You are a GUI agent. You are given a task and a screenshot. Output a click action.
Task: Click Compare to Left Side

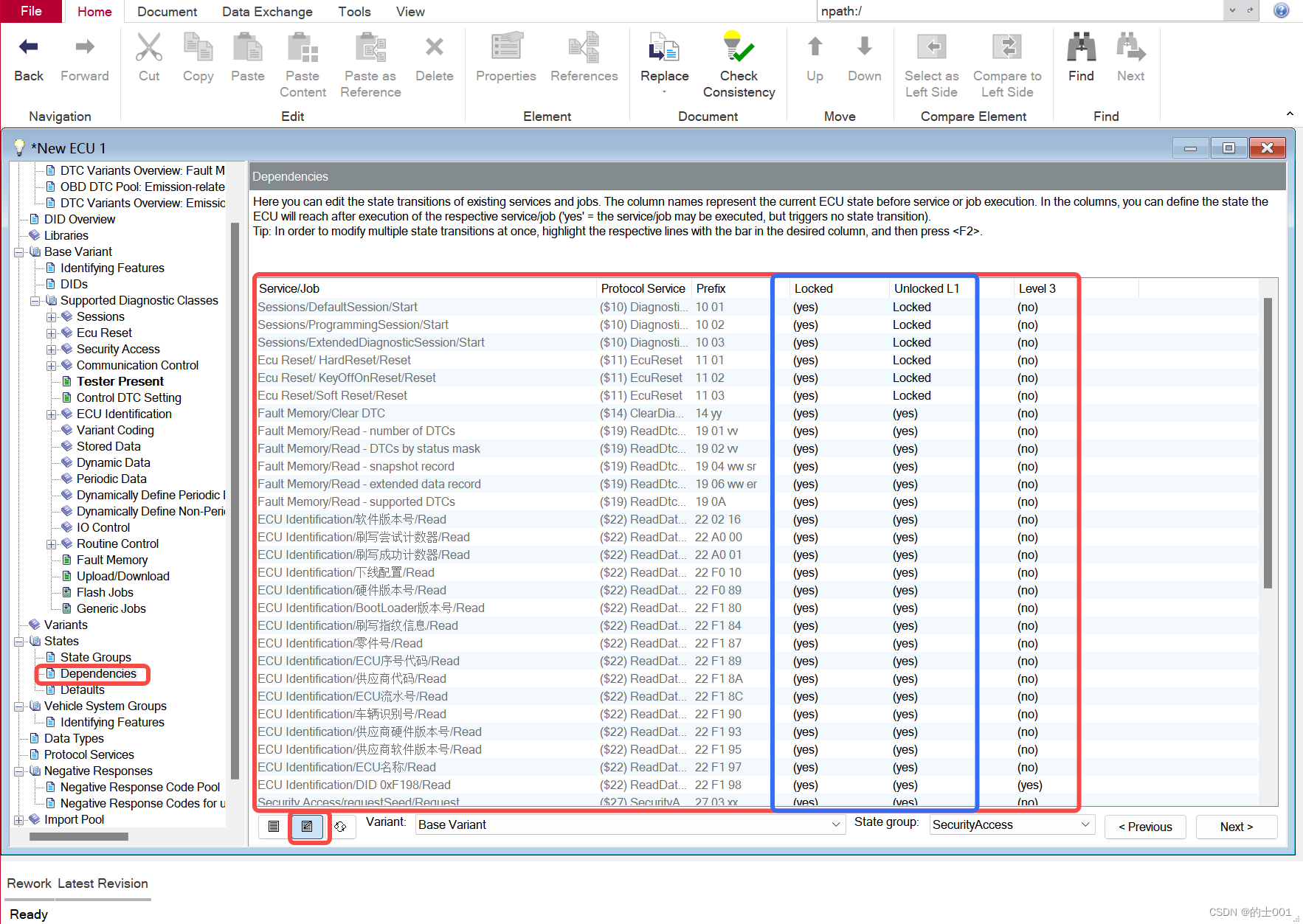click(x=1007, y=47)
